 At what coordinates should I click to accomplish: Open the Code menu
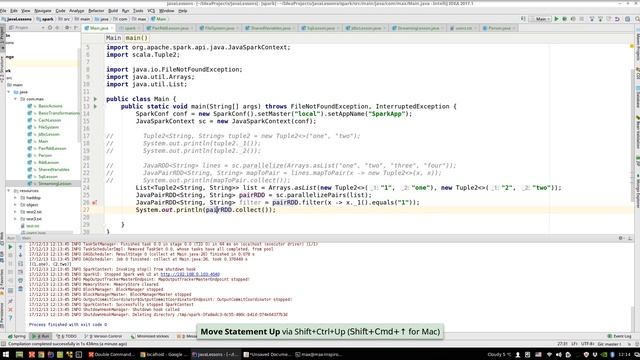pyautogui.click(x=60, y=11)
